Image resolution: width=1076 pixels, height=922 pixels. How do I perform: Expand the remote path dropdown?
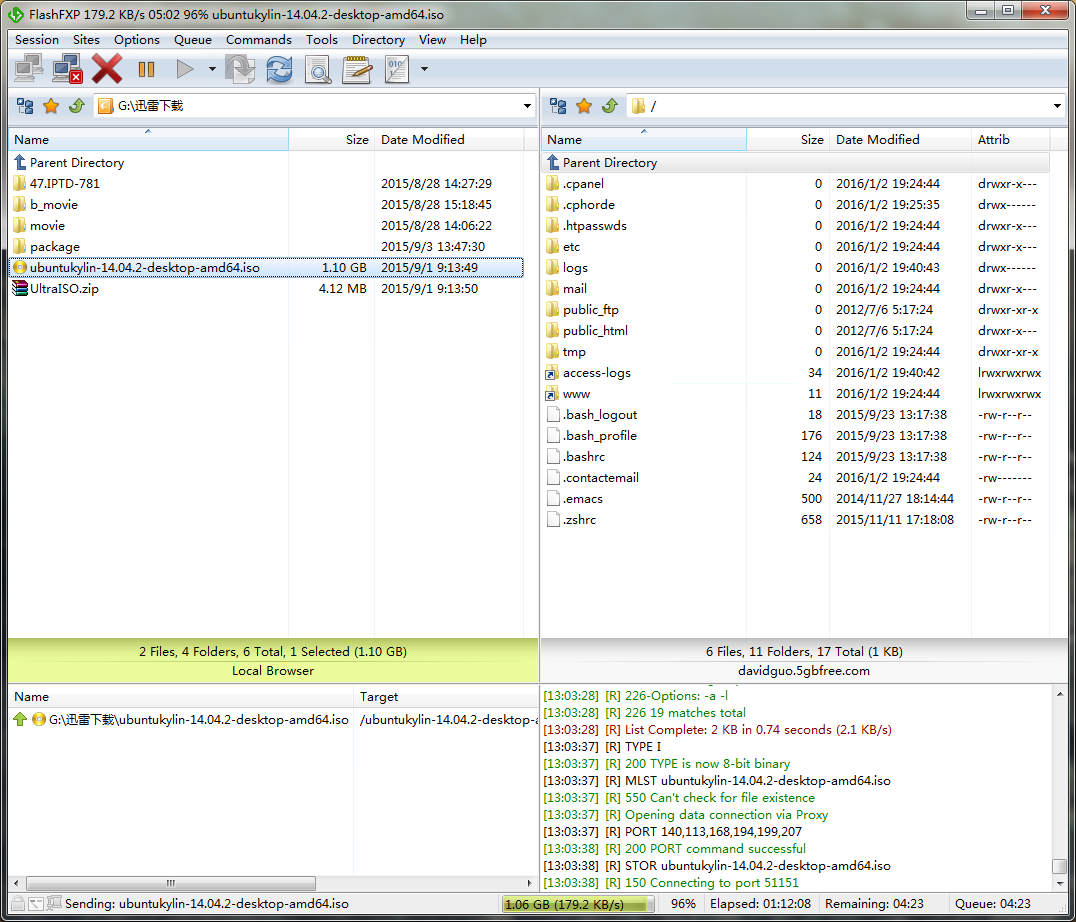(x=1057, y=106)
